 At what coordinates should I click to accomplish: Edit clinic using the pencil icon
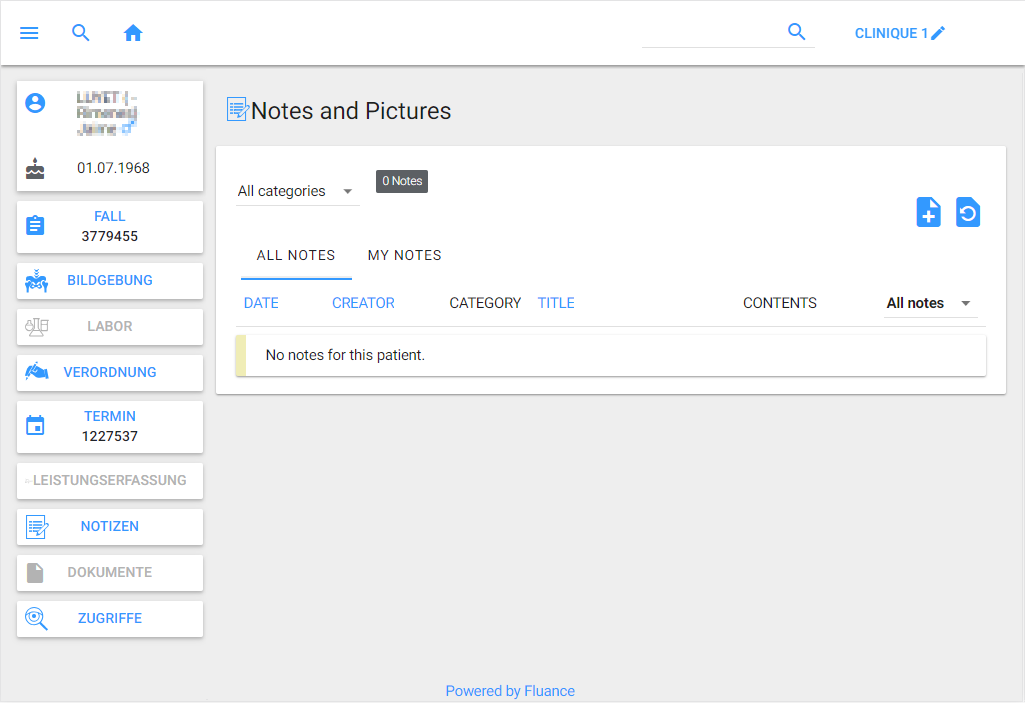coord(938,33)
